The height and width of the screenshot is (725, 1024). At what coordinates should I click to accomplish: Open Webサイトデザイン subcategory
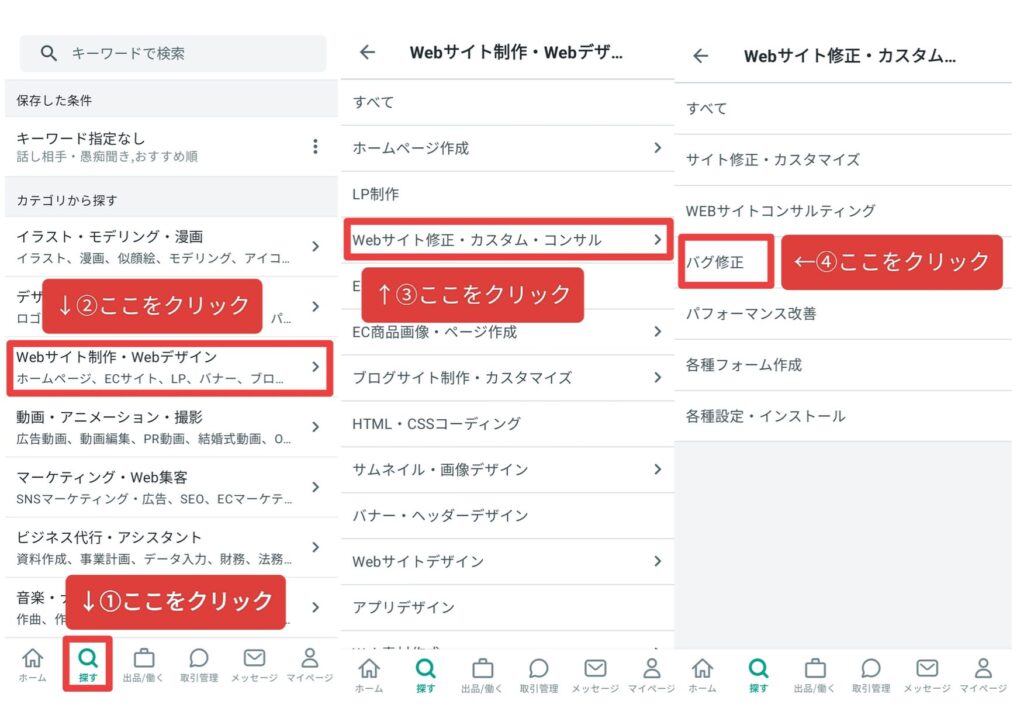point(507,561)
